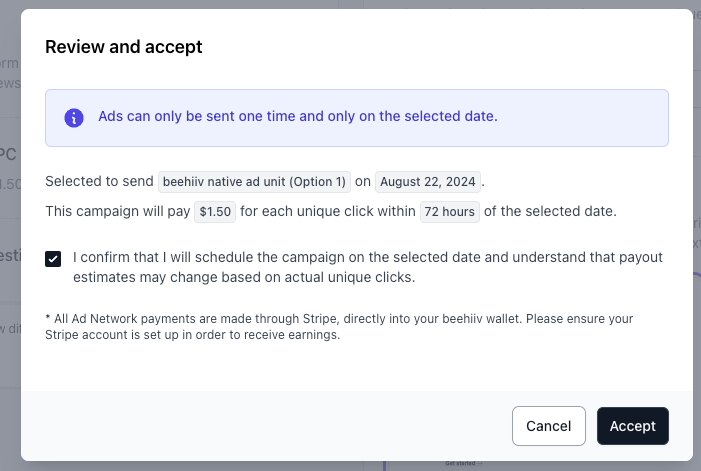
Task: Accept the ad campaign terms
Action: [x=633, y=426]
